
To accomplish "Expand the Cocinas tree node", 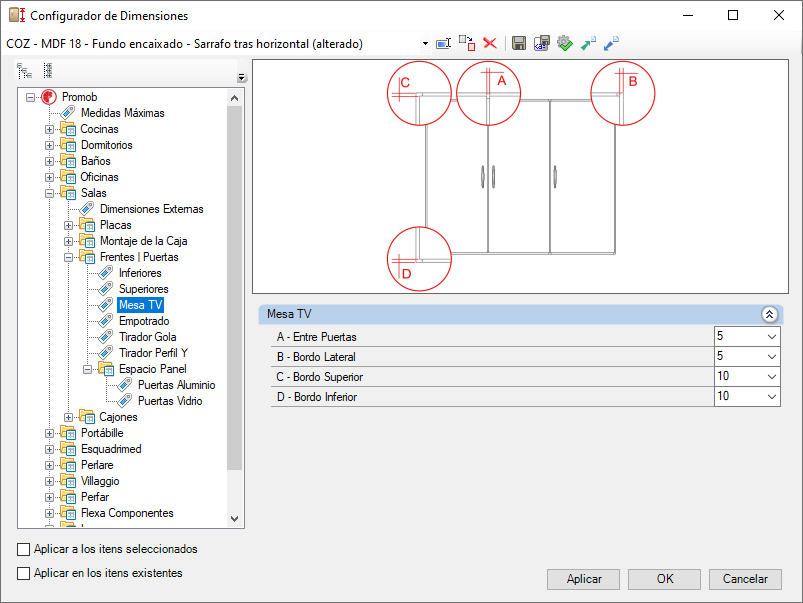I will click(x=49, y=129).
